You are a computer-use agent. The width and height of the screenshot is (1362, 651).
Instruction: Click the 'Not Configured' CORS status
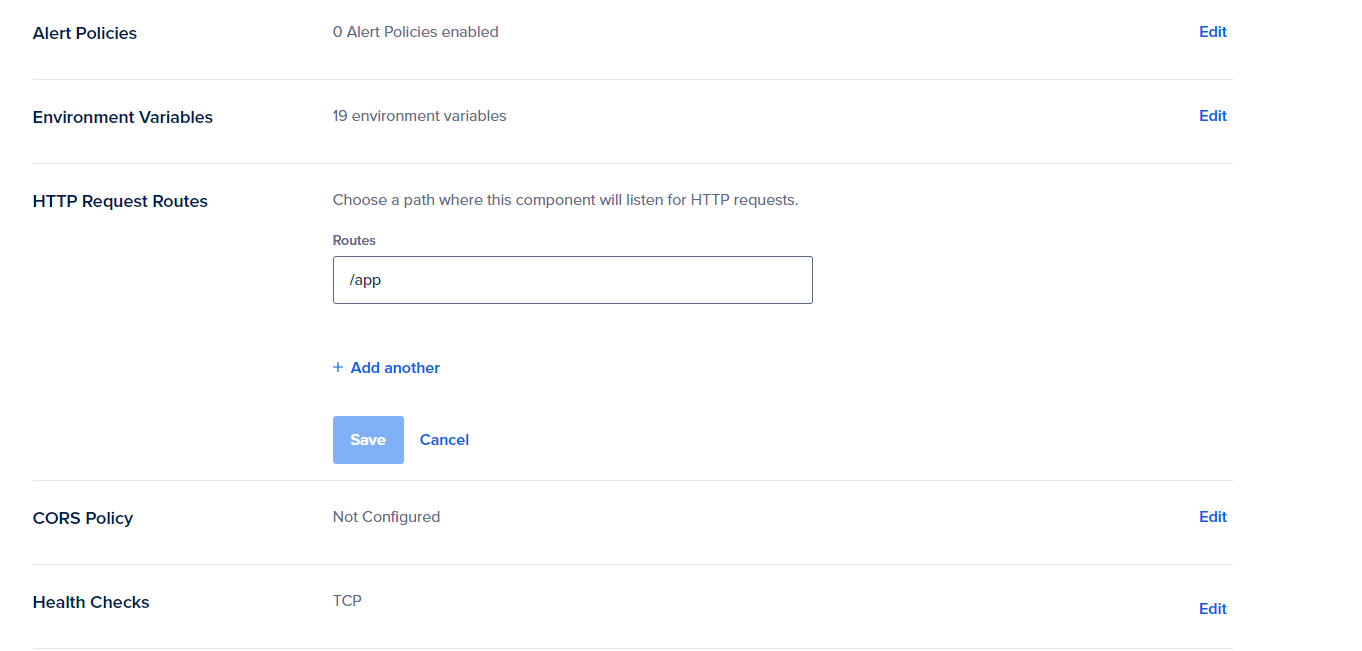pyautogui.click(x=386, y=517)
